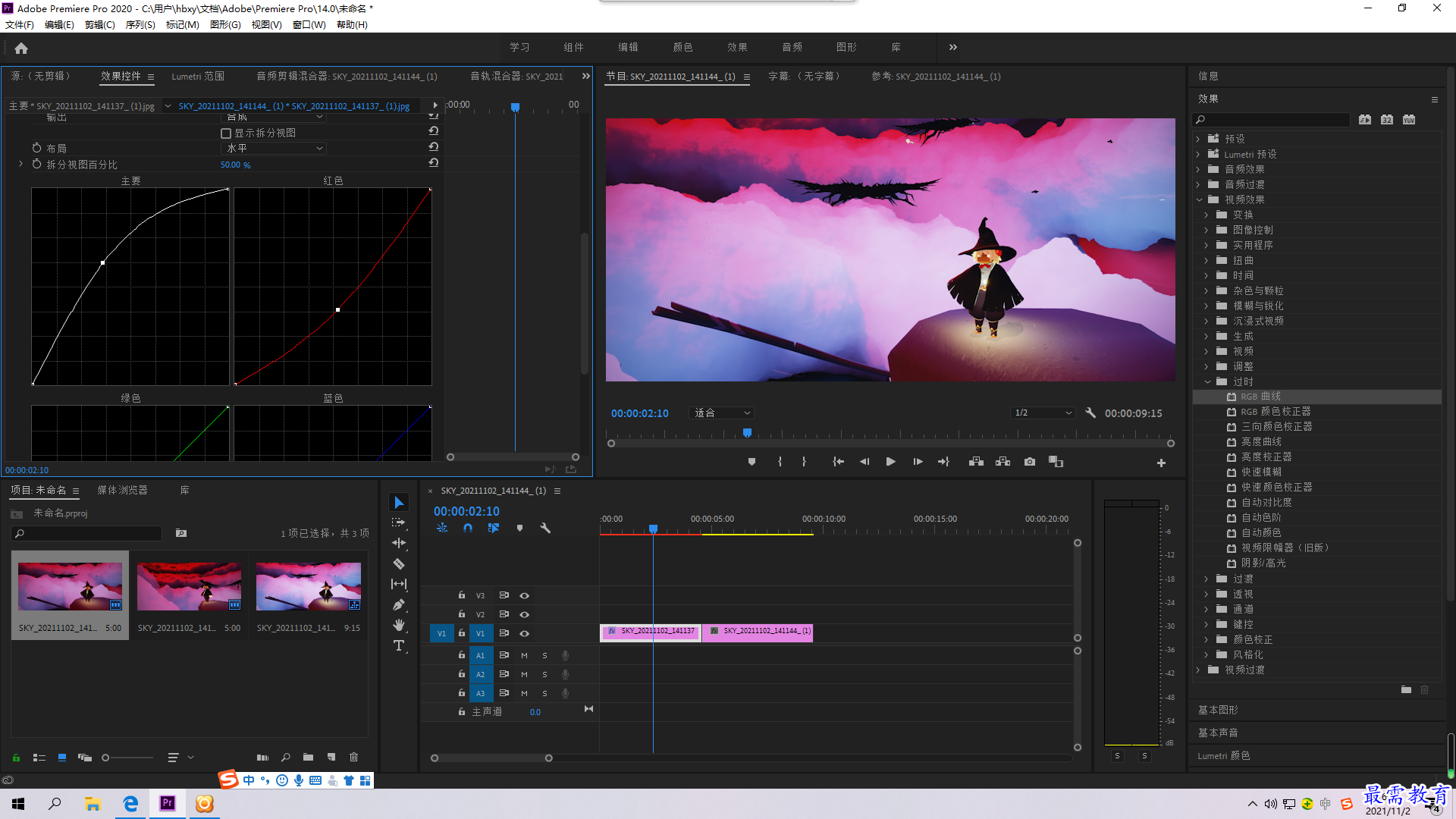Delete selected project item trash icon
The height and width of the screenshot is (819, 1456).
pyautogui.click(x=353, y=757)
